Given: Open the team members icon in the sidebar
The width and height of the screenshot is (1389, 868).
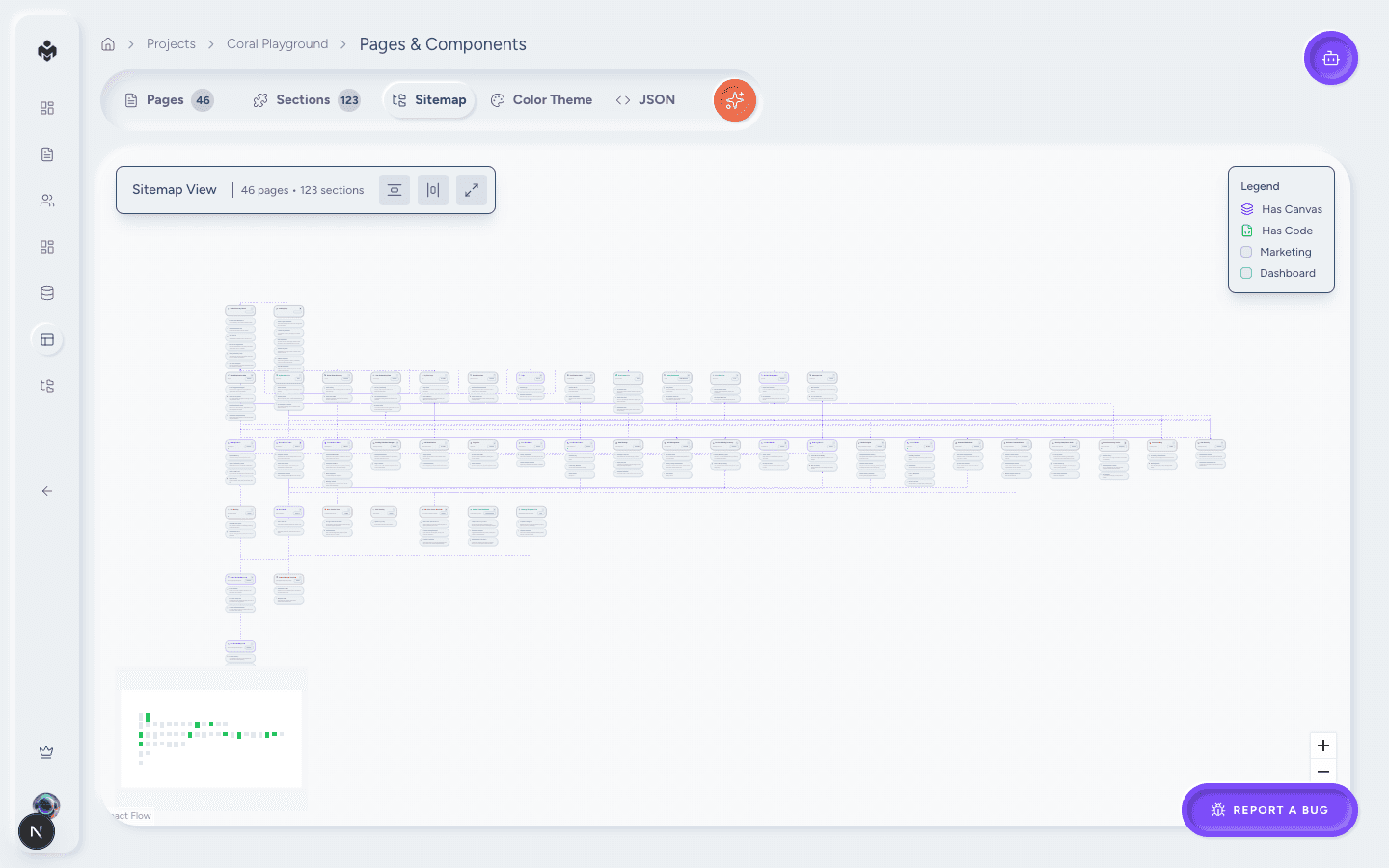Looking at the screenshot, I should (46, 200).
